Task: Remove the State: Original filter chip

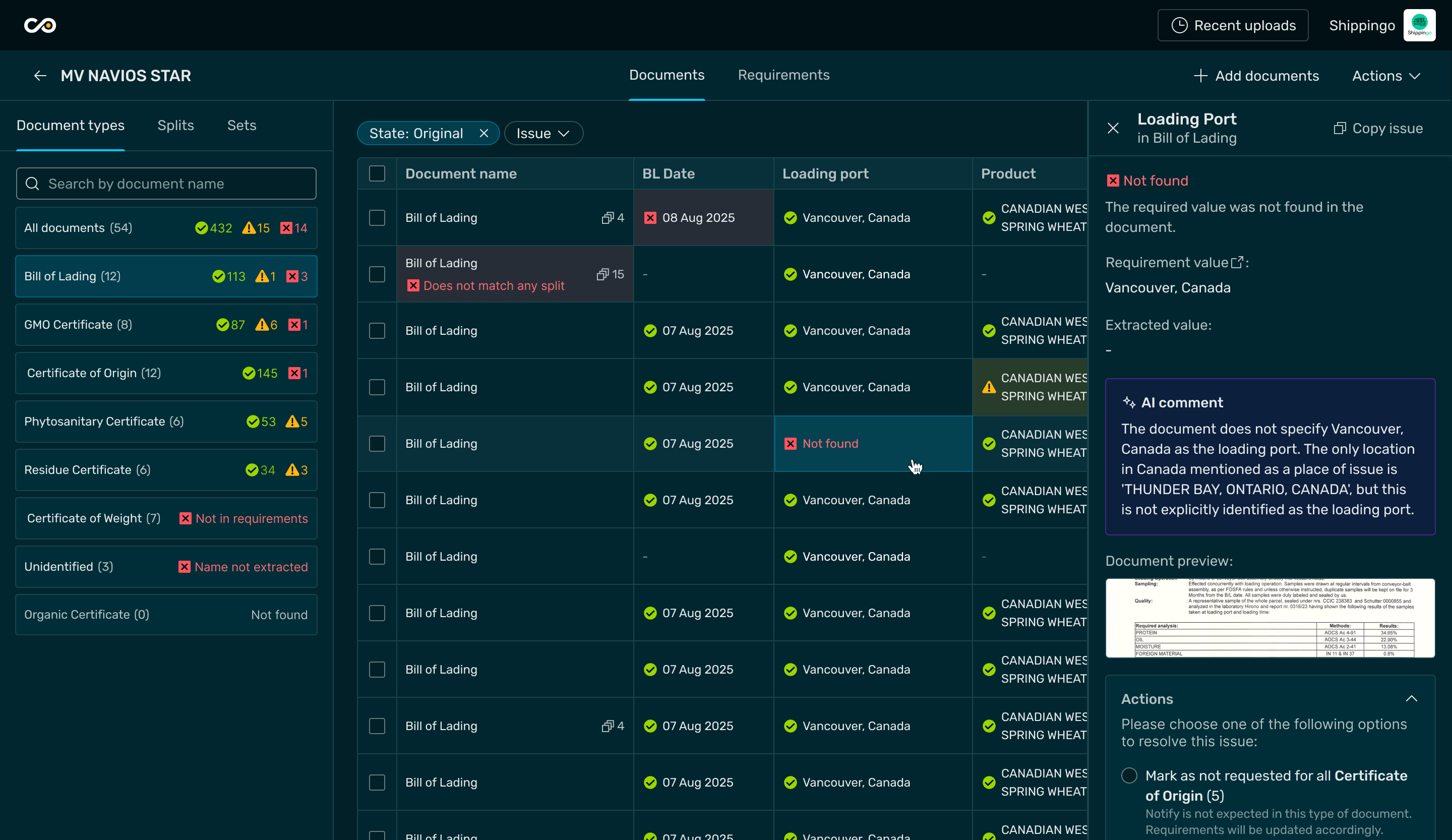Action: [x=484, y=134]
